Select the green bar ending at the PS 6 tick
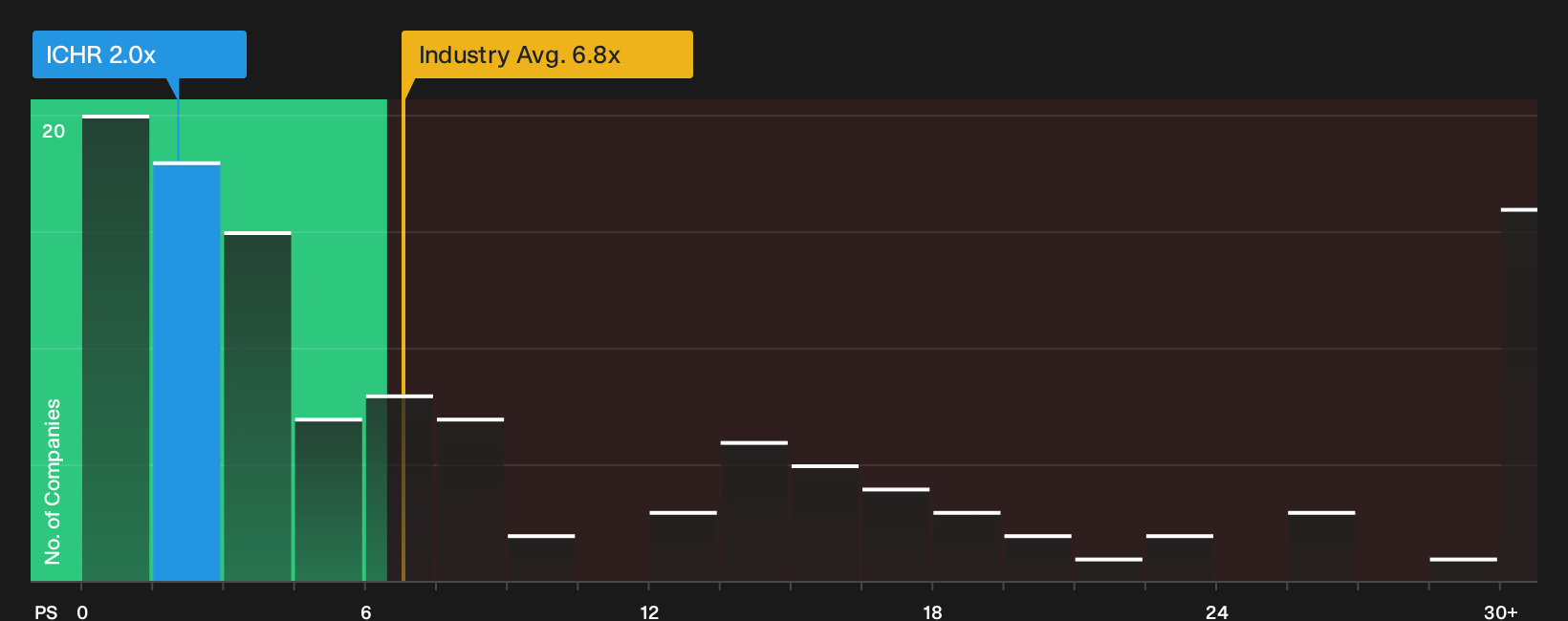Screen dimensions: 1568x621 tap(329, 500)
